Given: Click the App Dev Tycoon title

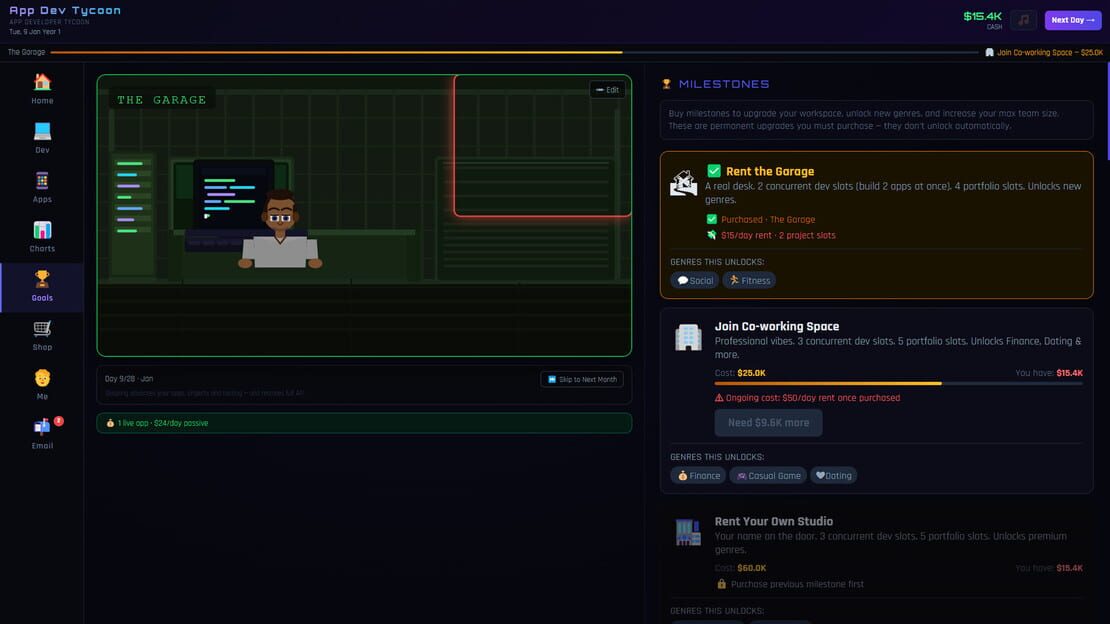Looking at the screenshot, I should click(x=65, y=11).
